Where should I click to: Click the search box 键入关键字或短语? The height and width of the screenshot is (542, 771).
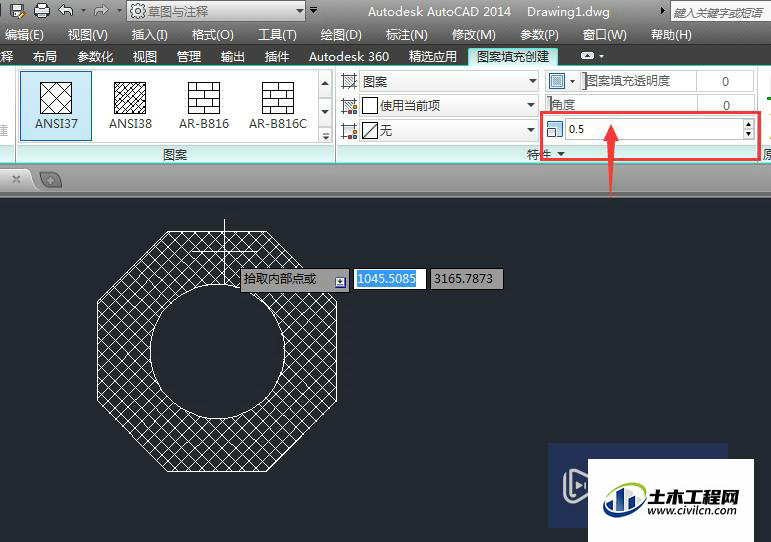720,13
